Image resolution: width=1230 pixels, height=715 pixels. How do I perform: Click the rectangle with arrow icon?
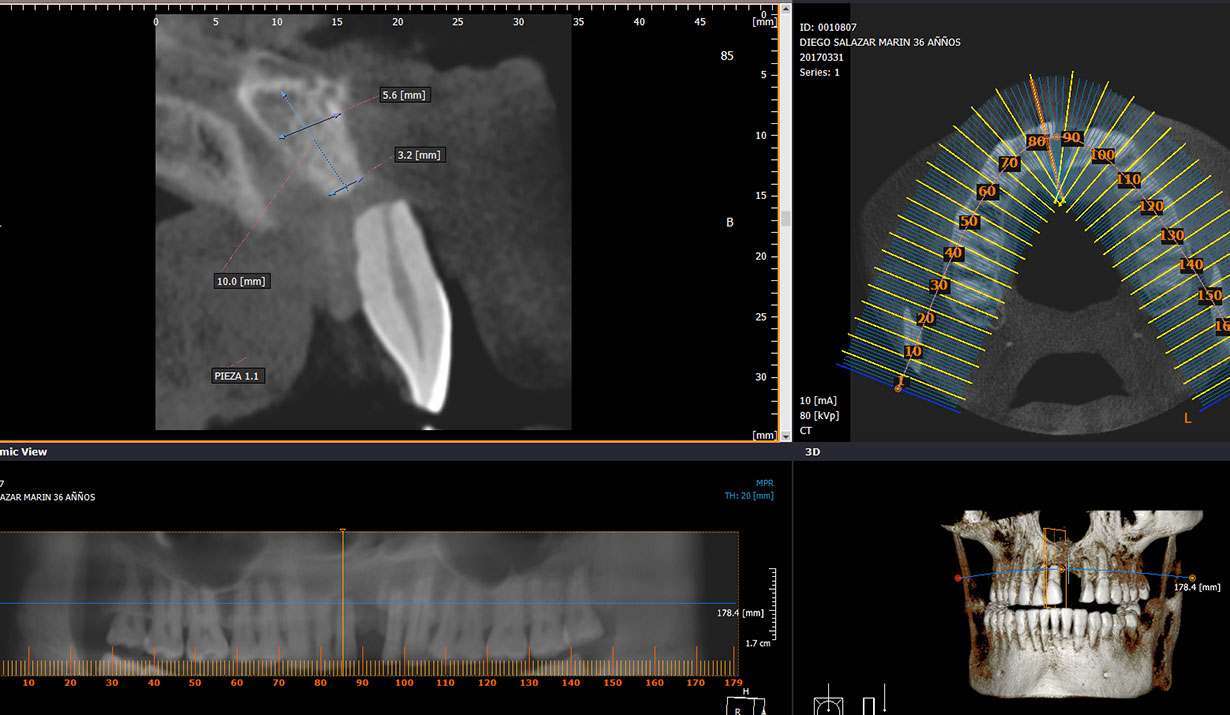(868, 706)
